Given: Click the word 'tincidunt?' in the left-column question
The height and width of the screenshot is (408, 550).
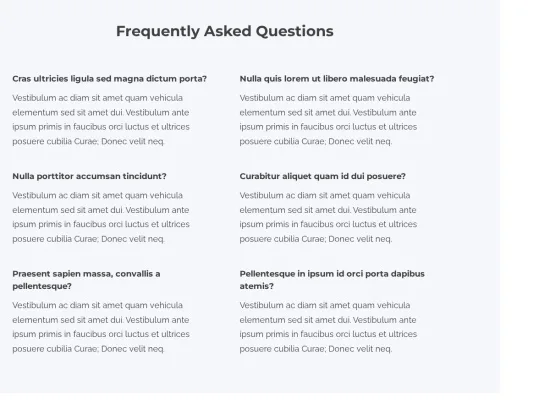Looking at the screenshot, I should coord(145,176).
